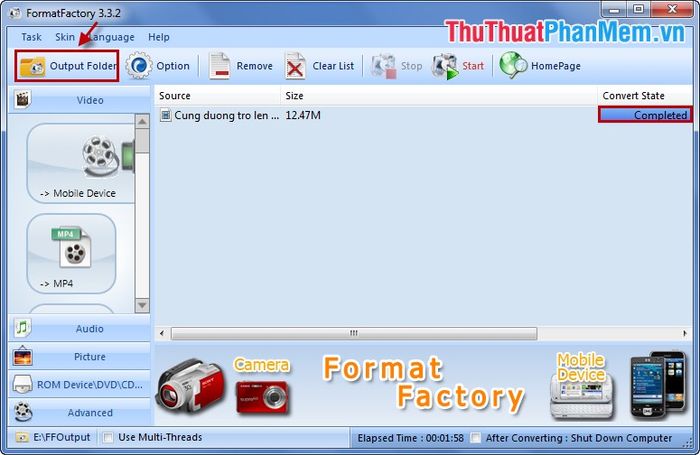Click the Convert State column header

point(645,96)
